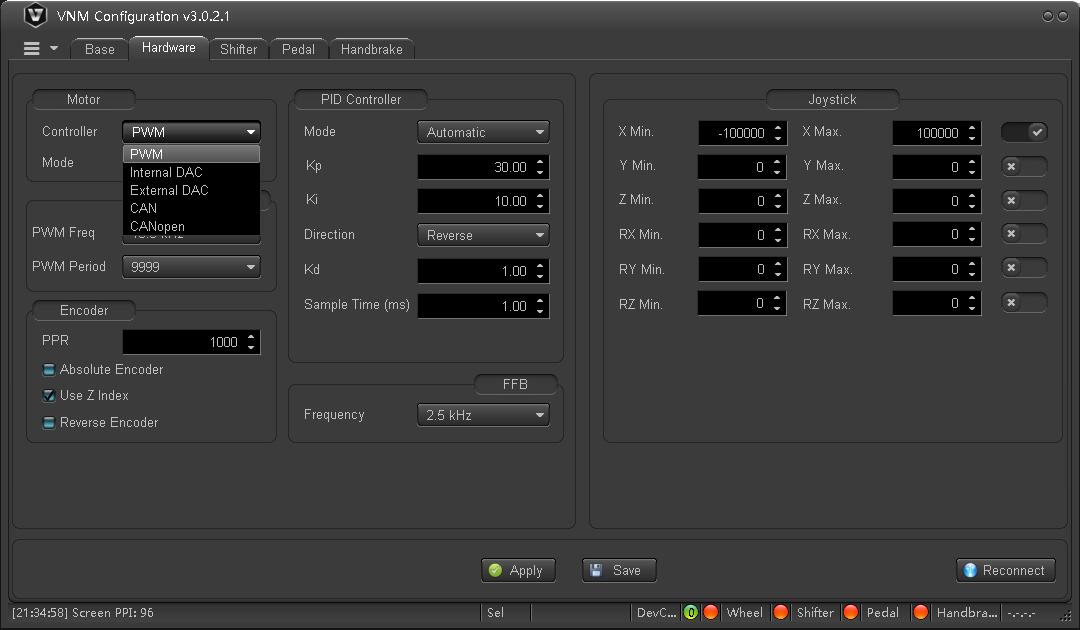Image resolution: width=1080 pixels, height=630 pixels.
Task: Click the Reconnect button
Action: (1006, 570)
